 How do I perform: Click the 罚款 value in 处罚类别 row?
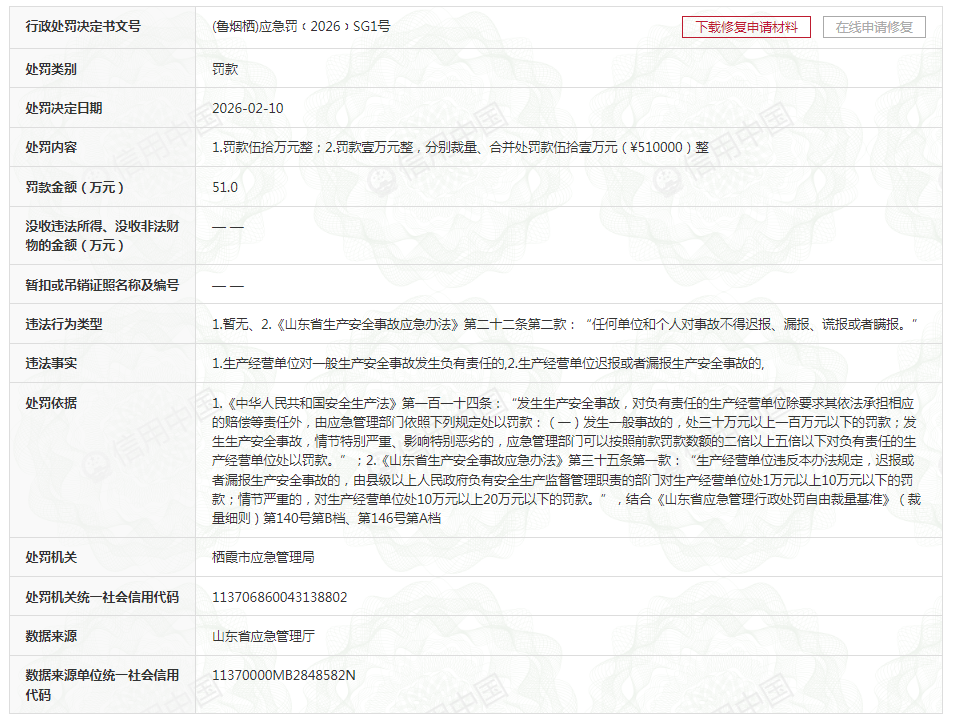[x=225, y=69]
